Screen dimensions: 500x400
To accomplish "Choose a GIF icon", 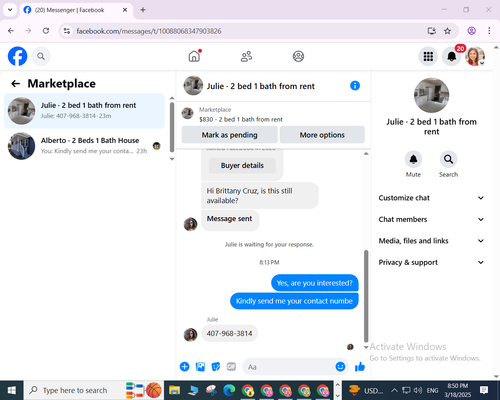I will pos(231,367).
